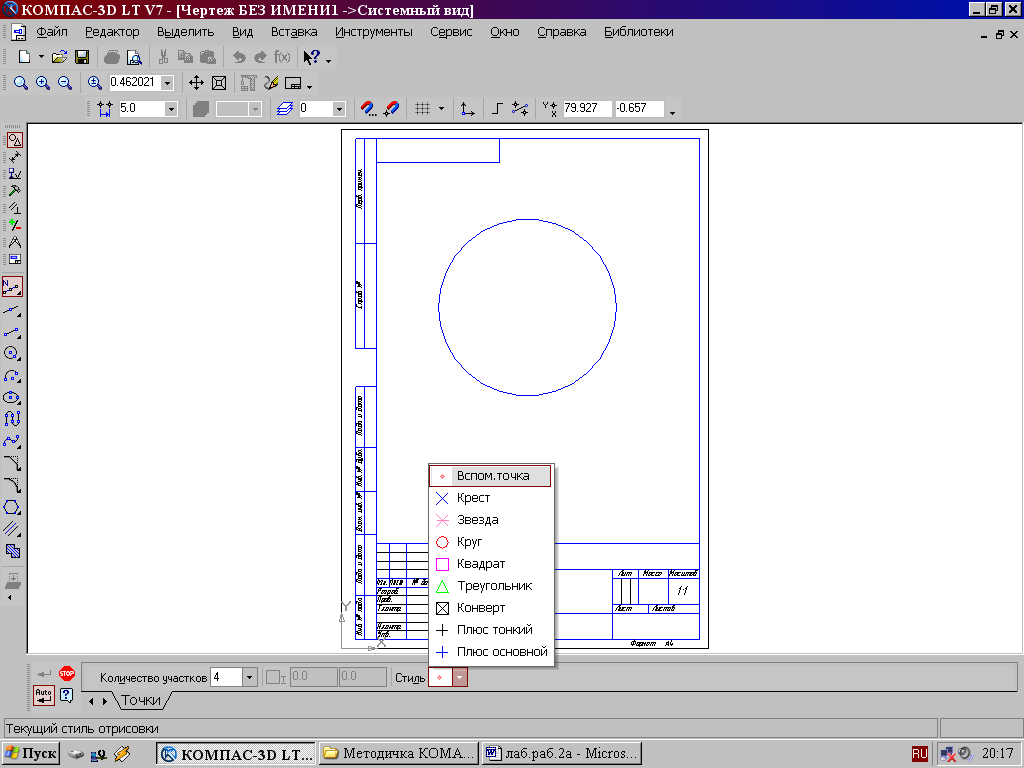This screenshot has height=768, width=1024.
Task: Select the Geometry panel icon in sidebar
Action: [x=14, y=140]
